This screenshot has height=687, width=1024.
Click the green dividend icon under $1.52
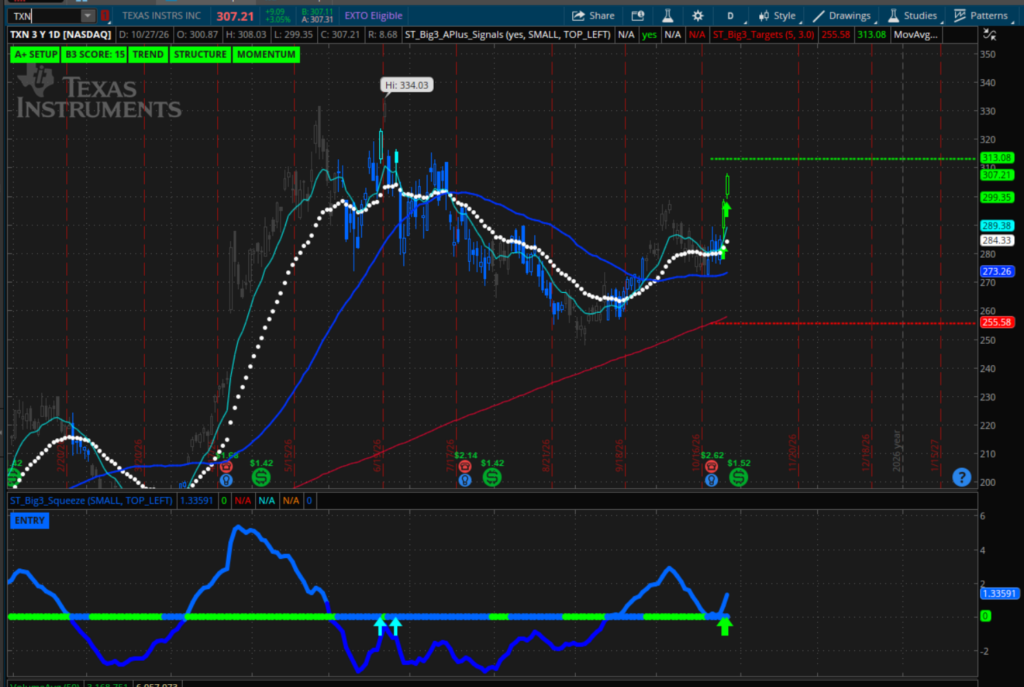coord(739,477)
